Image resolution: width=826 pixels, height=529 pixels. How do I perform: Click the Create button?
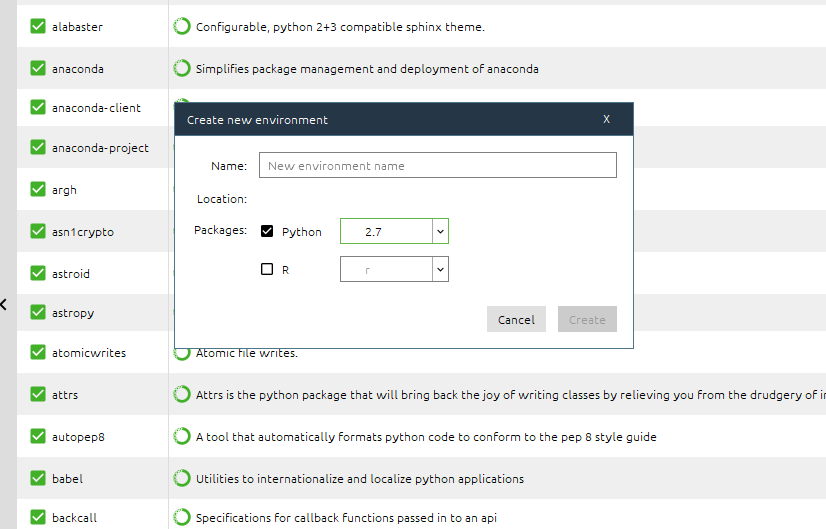click(587, 319)
